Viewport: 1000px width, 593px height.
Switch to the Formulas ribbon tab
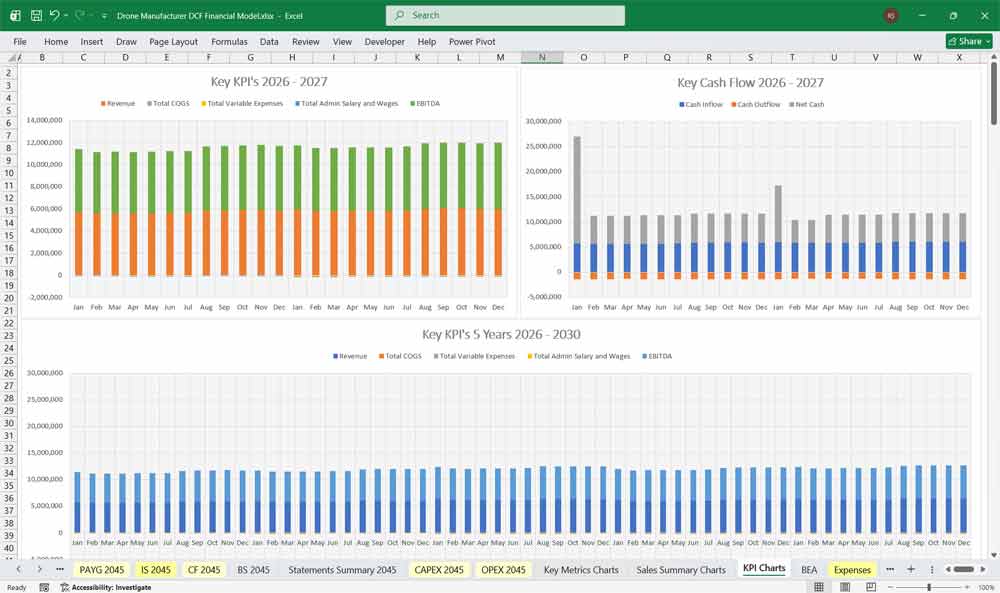click(229, 41)
